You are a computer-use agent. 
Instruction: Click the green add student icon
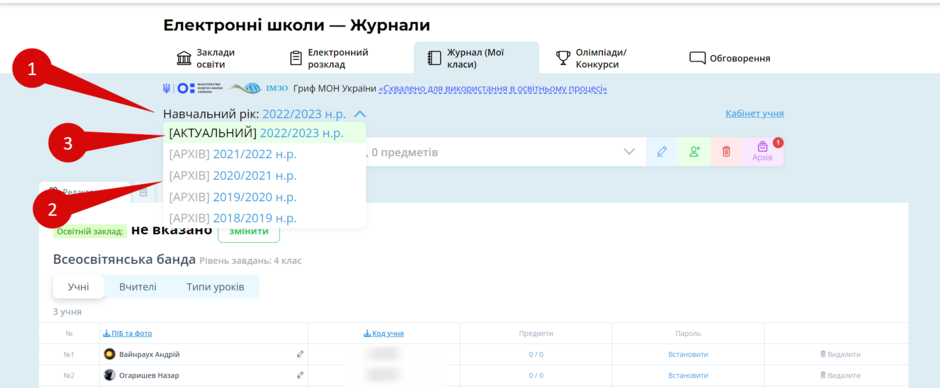point(694,152)
